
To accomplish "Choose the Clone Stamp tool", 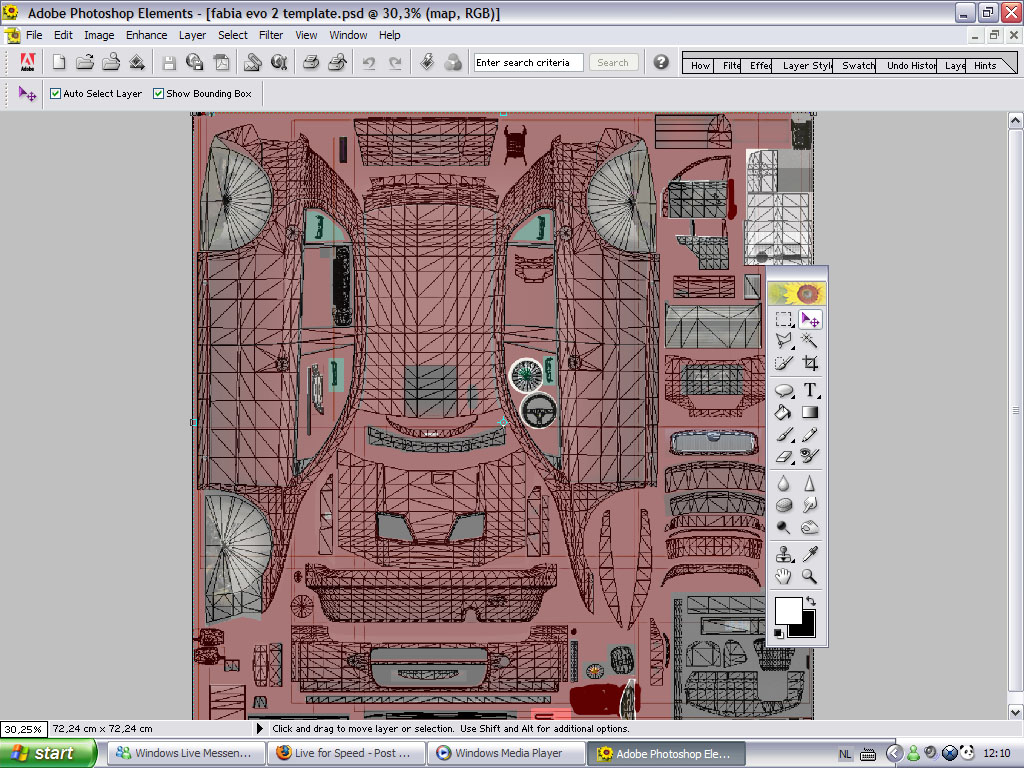I will point(784,554).
